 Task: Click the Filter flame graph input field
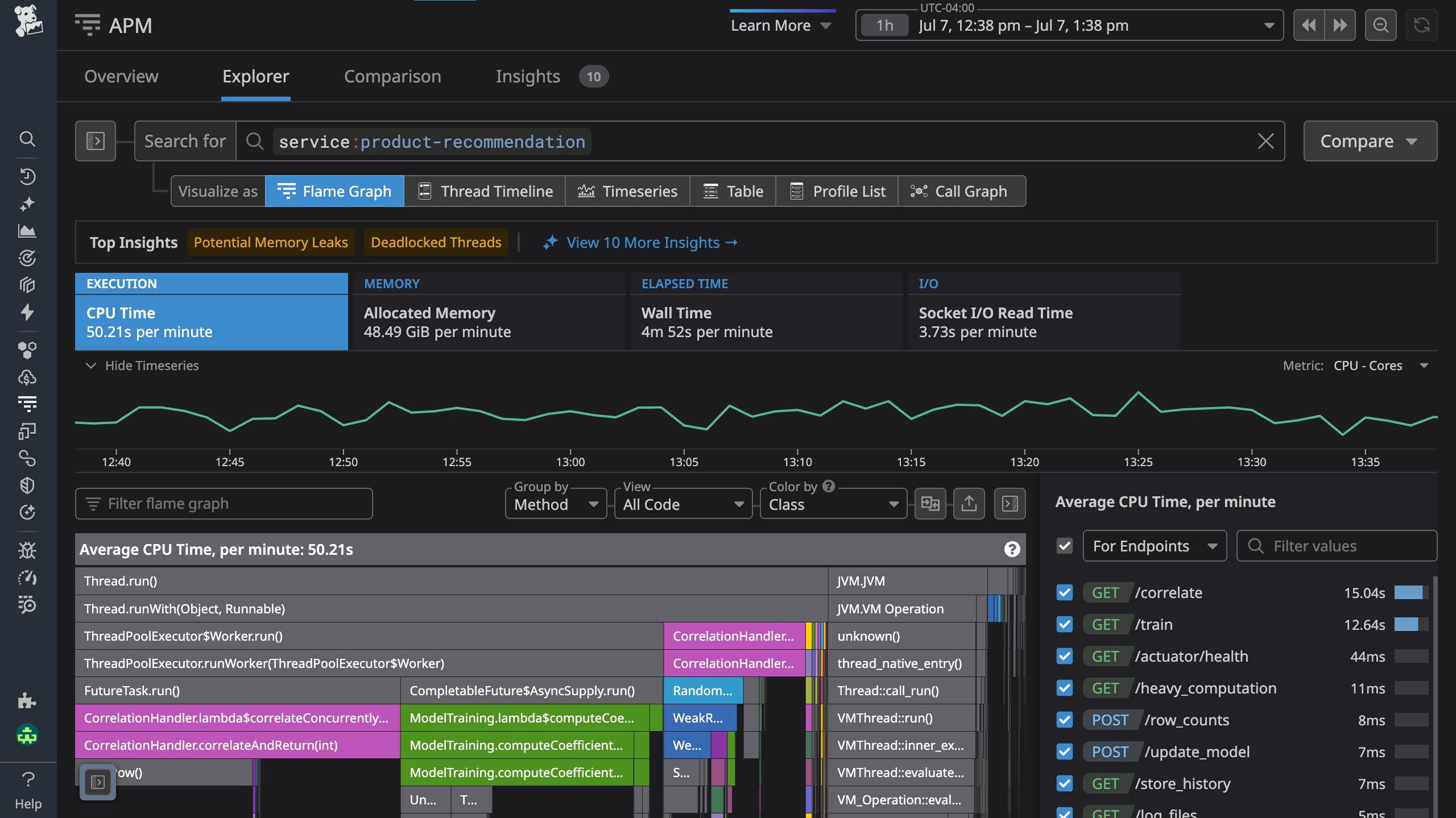point(224,504)
